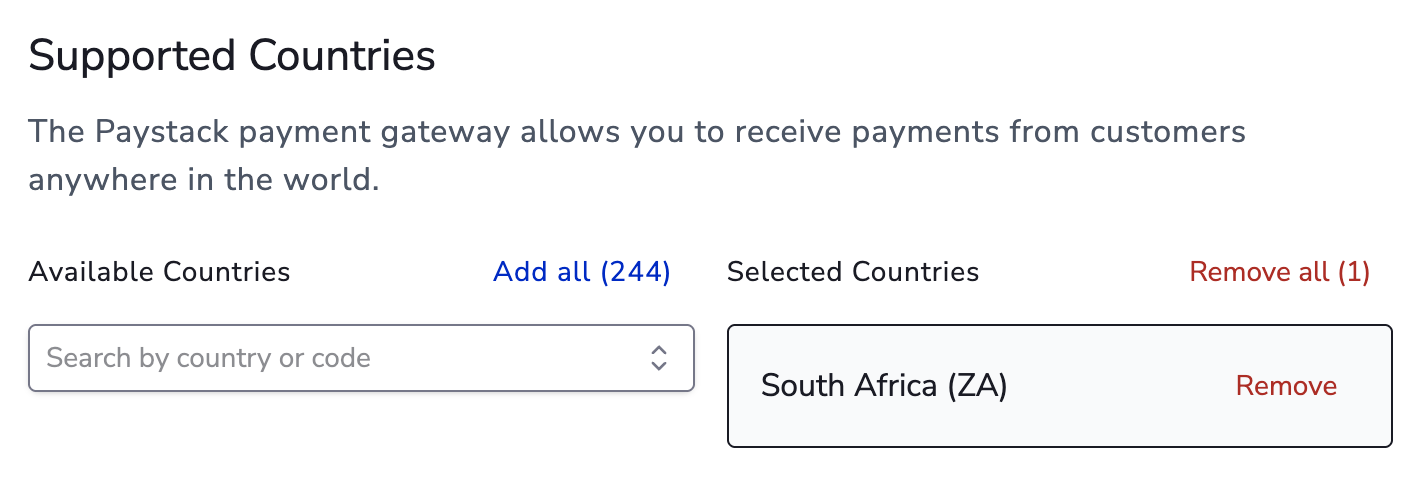The width and height of the screenshot is (1418, 500).
Task: Clear all selected countries
Action: coord(1279,272)
